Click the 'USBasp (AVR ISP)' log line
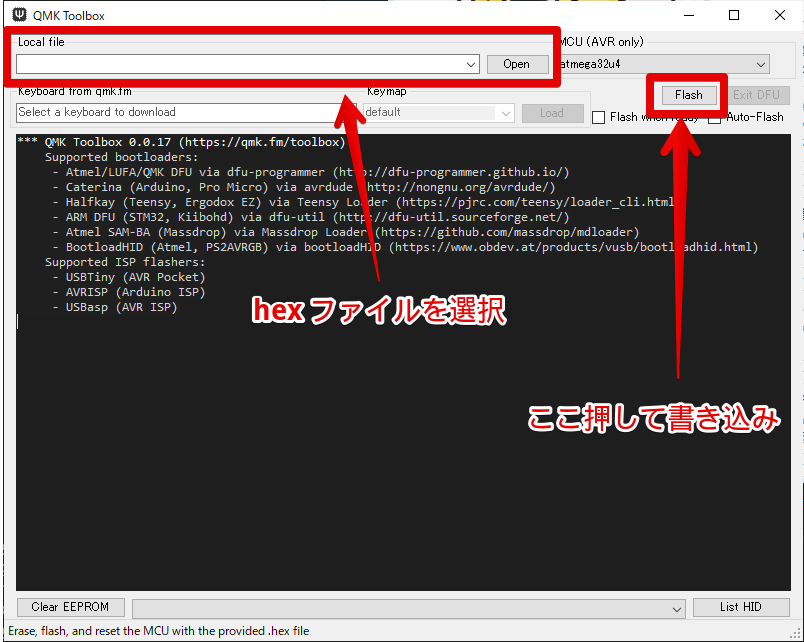 pos(115,307)
